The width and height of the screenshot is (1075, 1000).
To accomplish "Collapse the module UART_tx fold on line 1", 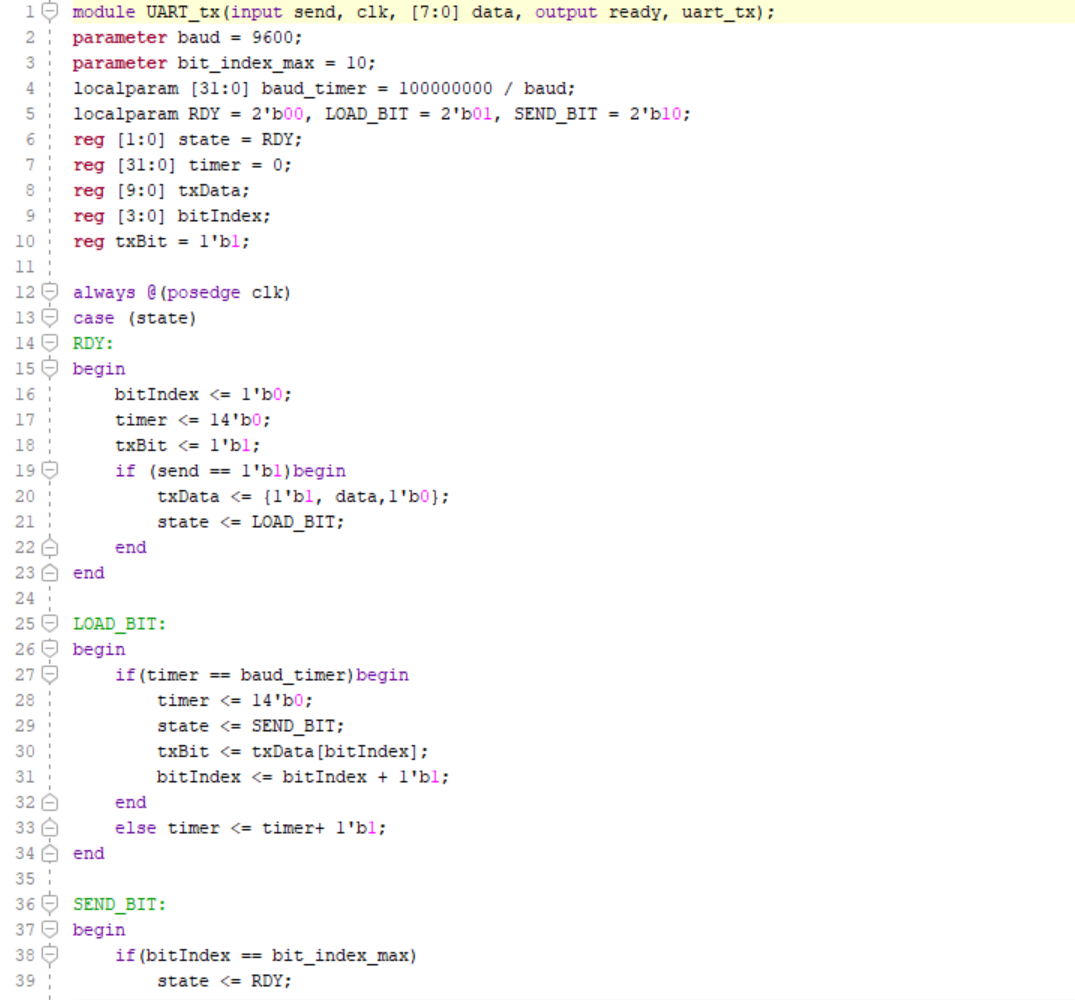I will (50, 12).
